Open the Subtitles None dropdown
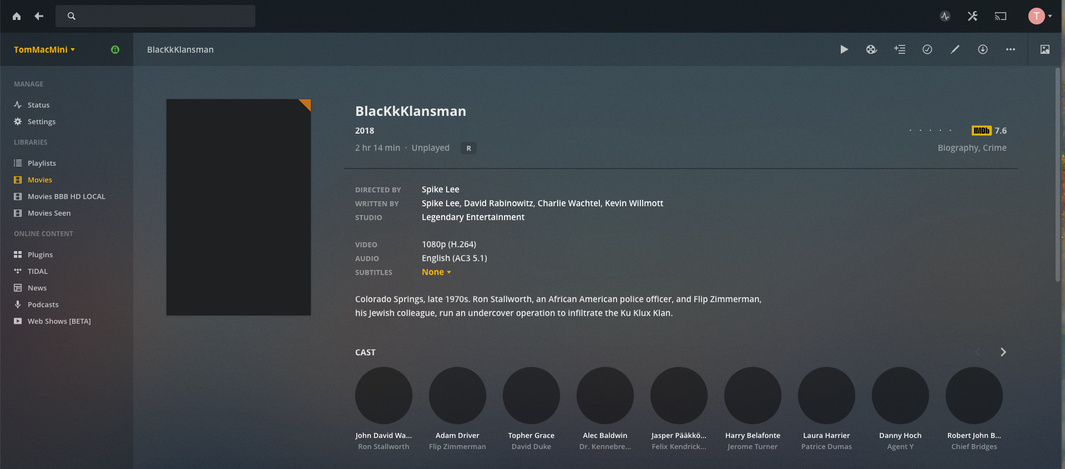This screenshot has height=469, width=1065. [436, 272]
